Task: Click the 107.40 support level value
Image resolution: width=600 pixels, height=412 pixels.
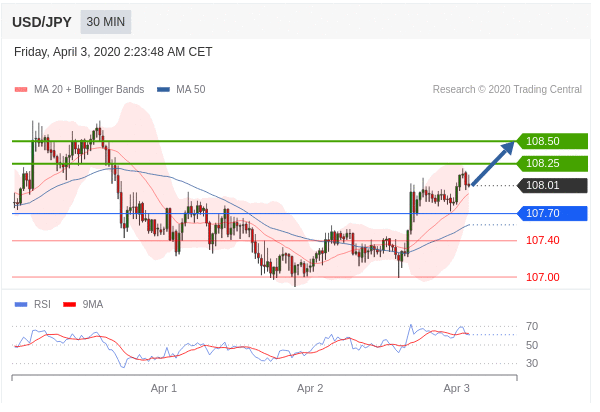Action: pyautogui.click(x=543, y=241)
